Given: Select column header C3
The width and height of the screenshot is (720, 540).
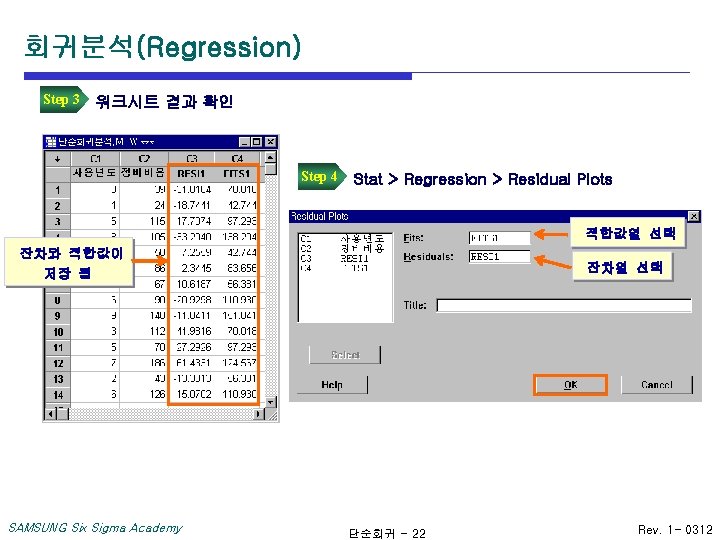Looking at the screenshot, I should point(191,159).
